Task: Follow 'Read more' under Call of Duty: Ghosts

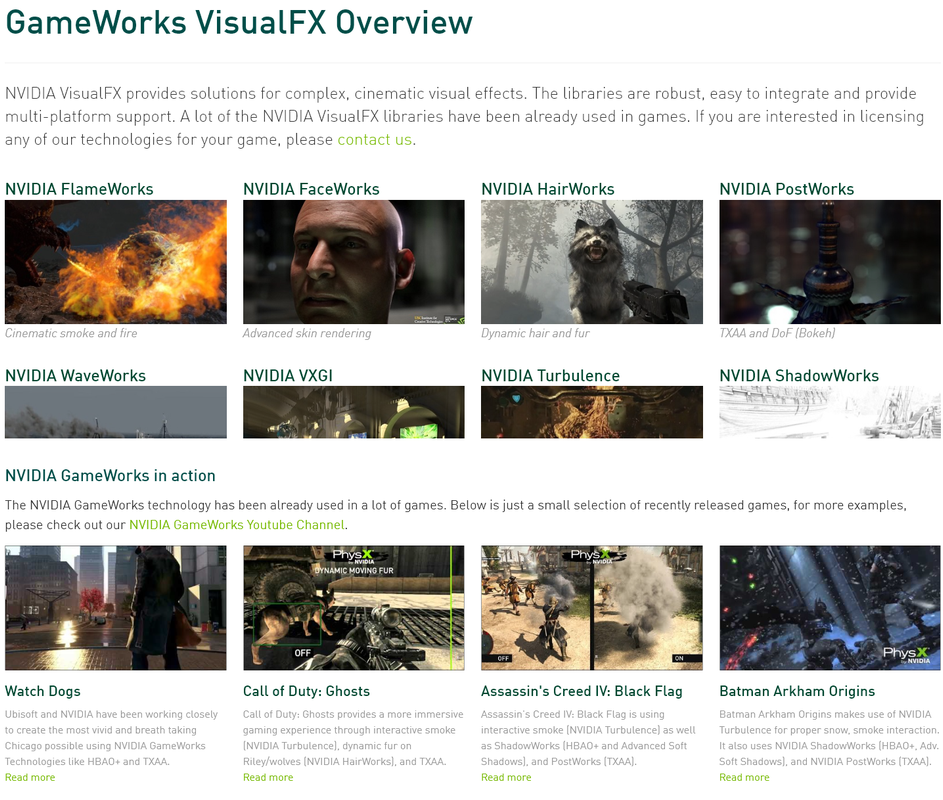Action: 268,777
